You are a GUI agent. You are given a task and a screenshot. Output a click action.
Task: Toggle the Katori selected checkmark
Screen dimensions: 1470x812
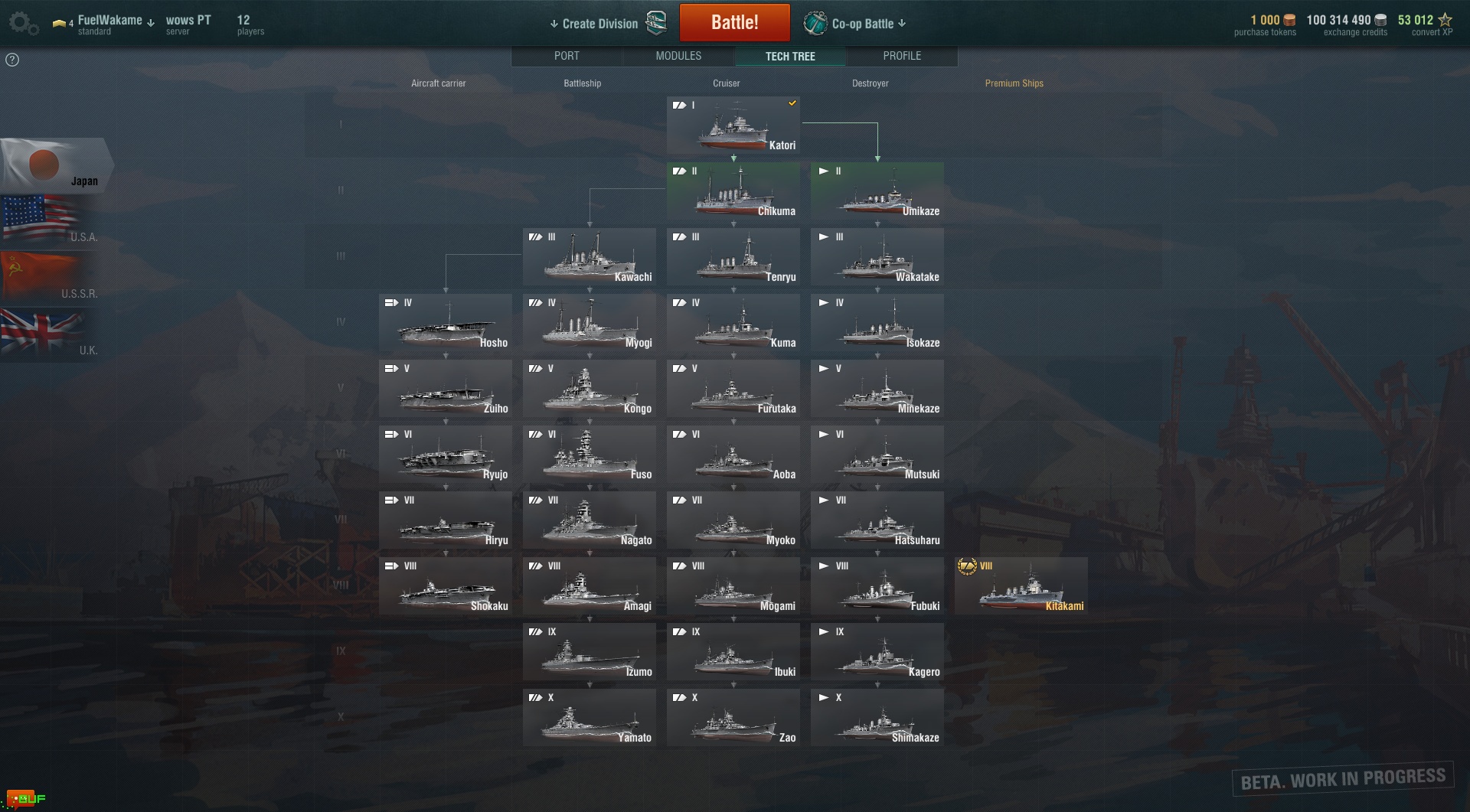point(792,103)
